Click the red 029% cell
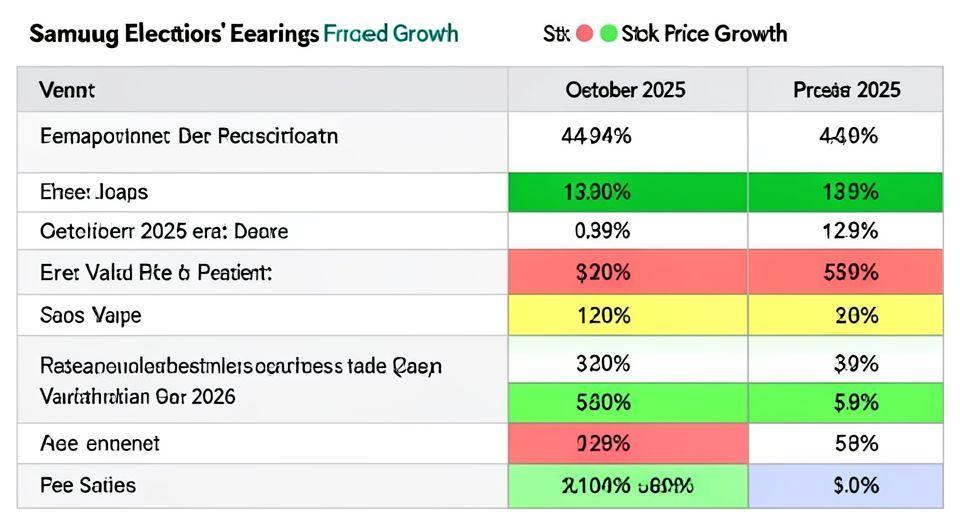 [625, 443]
